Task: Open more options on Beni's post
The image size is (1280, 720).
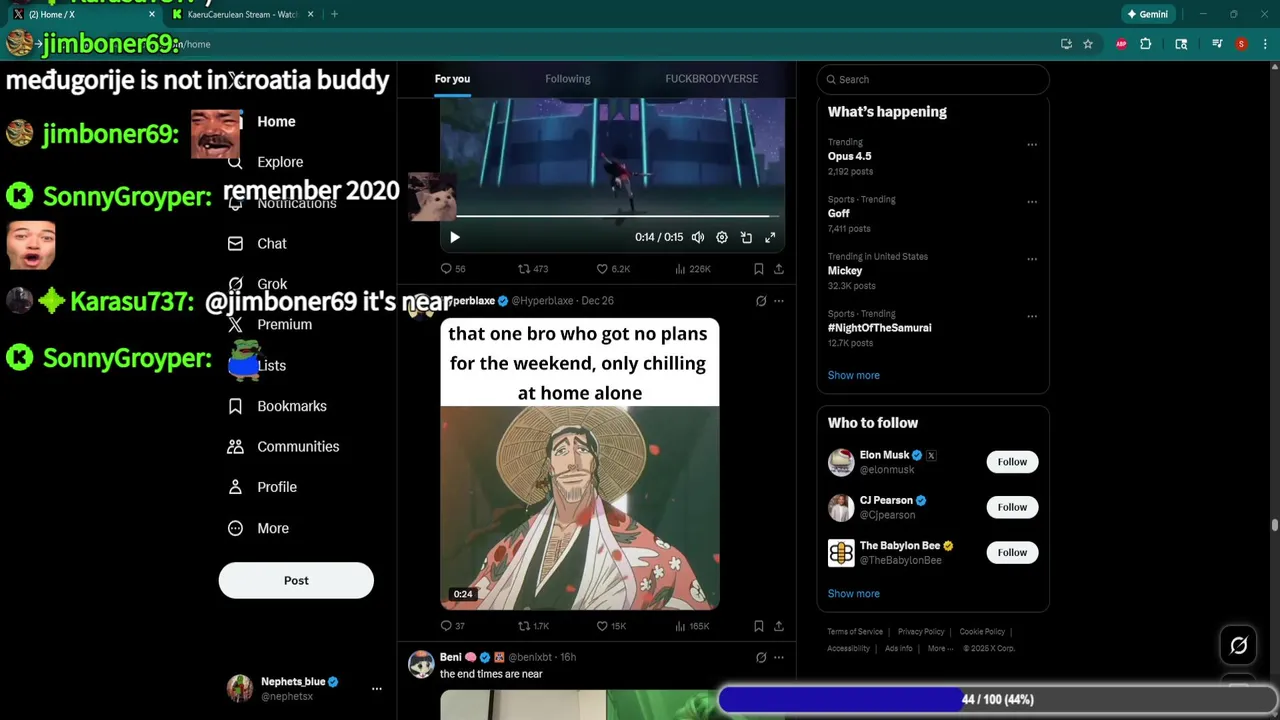Action: coord(779,658)
